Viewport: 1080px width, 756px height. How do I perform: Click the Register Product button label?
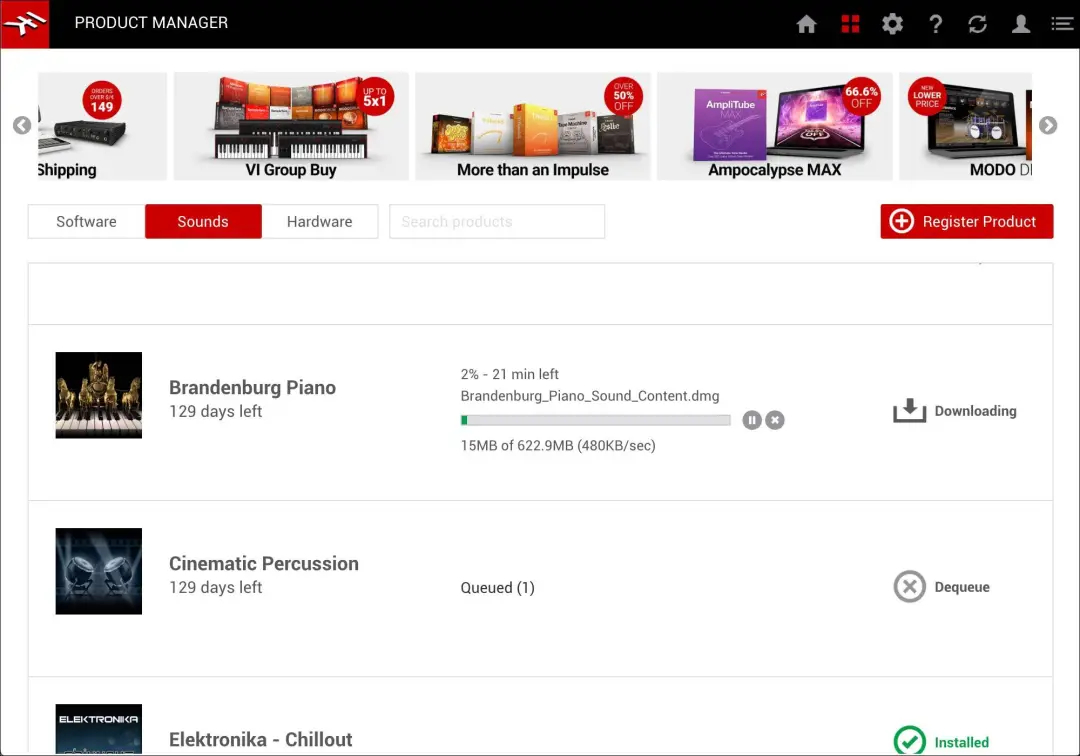pos(979,222)
